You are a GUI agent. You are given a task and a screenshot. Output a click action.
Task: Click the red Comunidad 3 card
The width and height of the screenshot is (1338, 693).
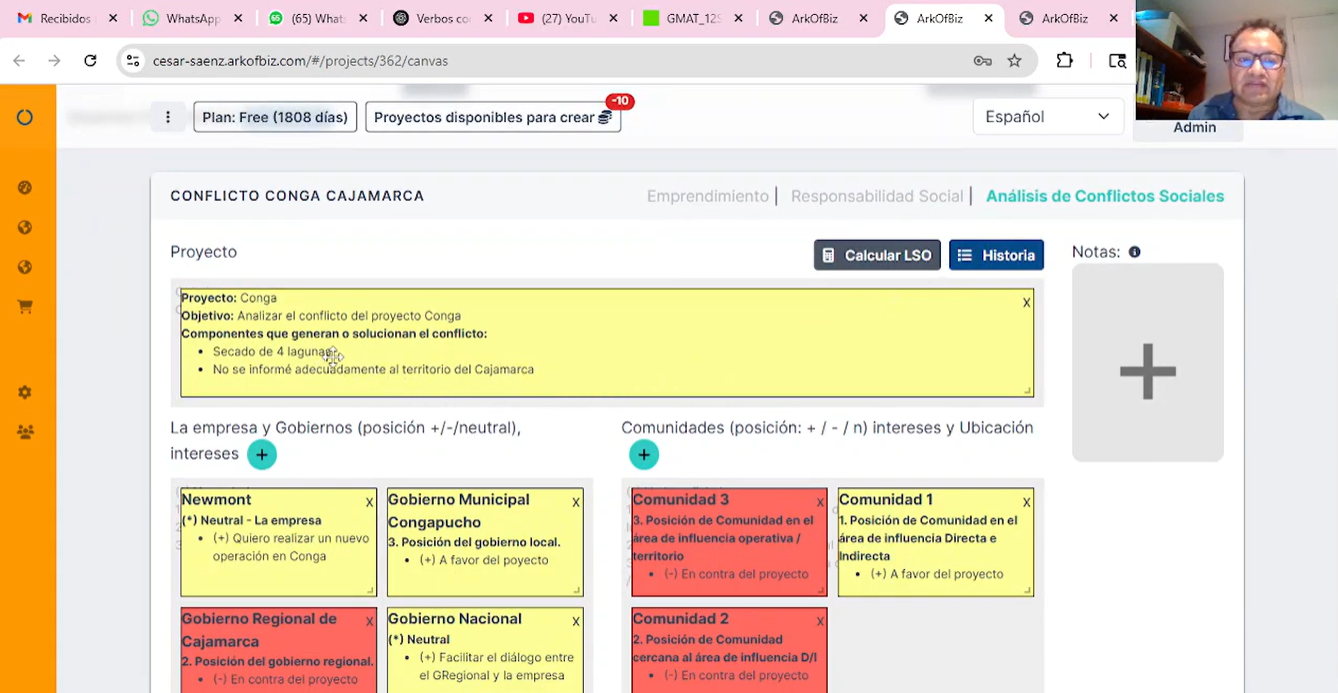tap(729, 542)
